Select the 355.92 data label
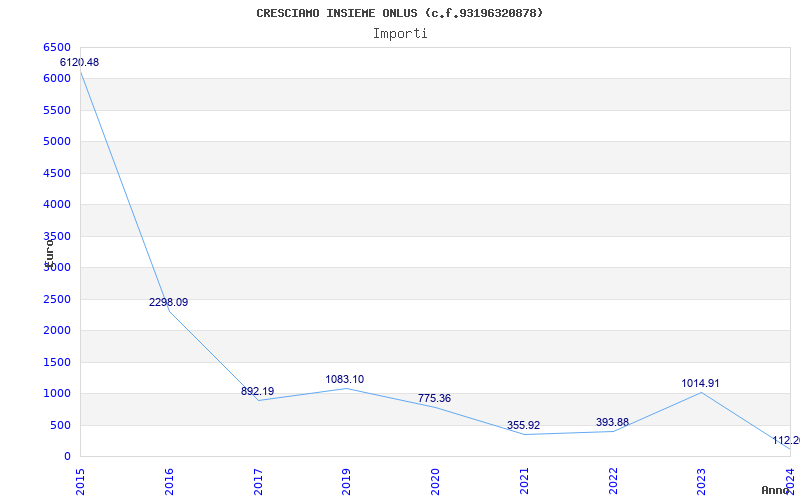The image size is (800, 500). (x=523, y=425)
